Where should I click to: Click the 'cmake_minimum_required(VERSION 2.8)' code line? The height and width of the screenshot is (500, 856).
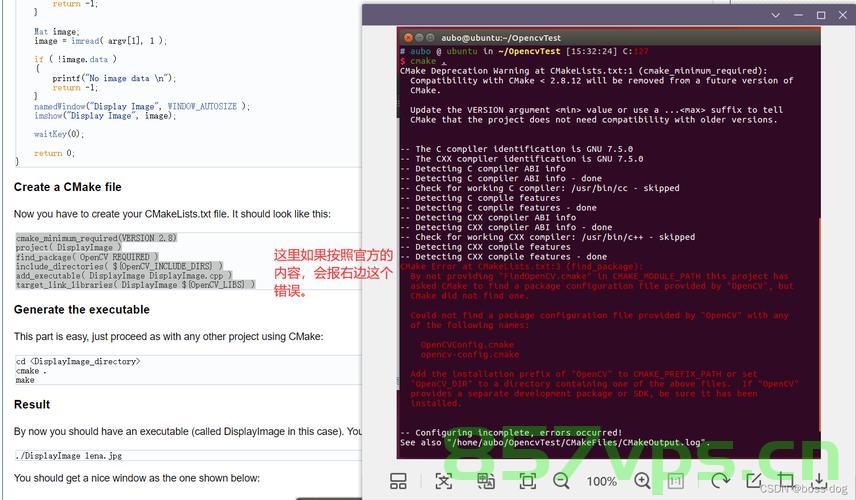tap(97, 238)
